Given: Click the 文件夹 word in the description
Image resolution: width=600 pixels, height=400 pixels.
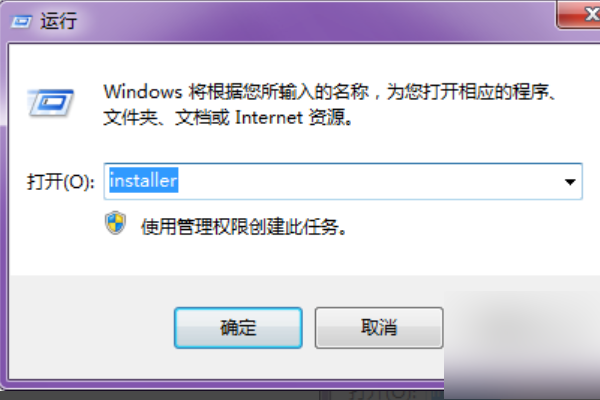Looking at the screenshot, I should pyautogui.click(x=130, y=117).
